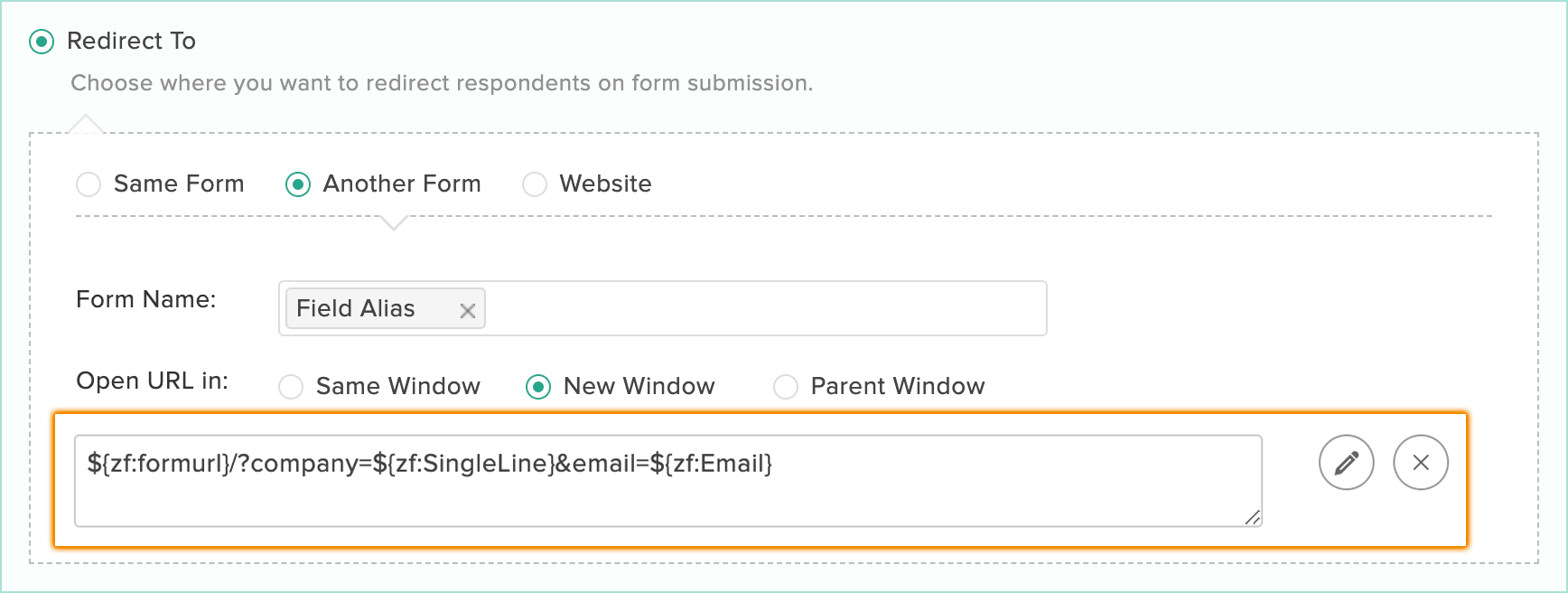
Task: Click the redirect description help text
Action: coord(442,83)
